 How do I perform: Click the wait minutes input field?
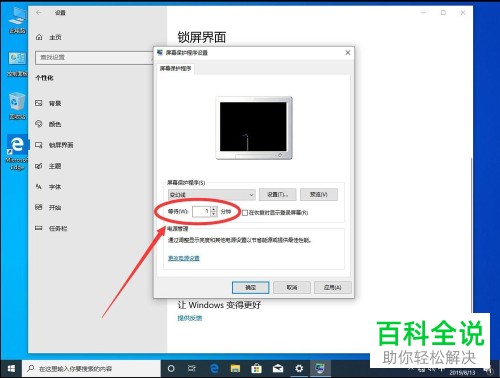[x=201, y=211]
